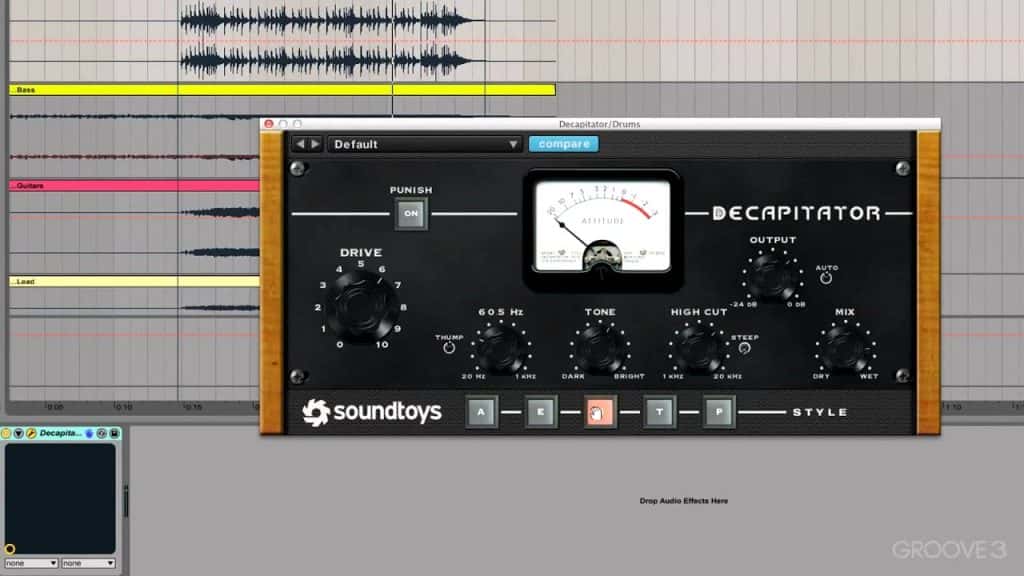Click the device activator power button
Screen dimensions: 1024x576
click(7, 433)
